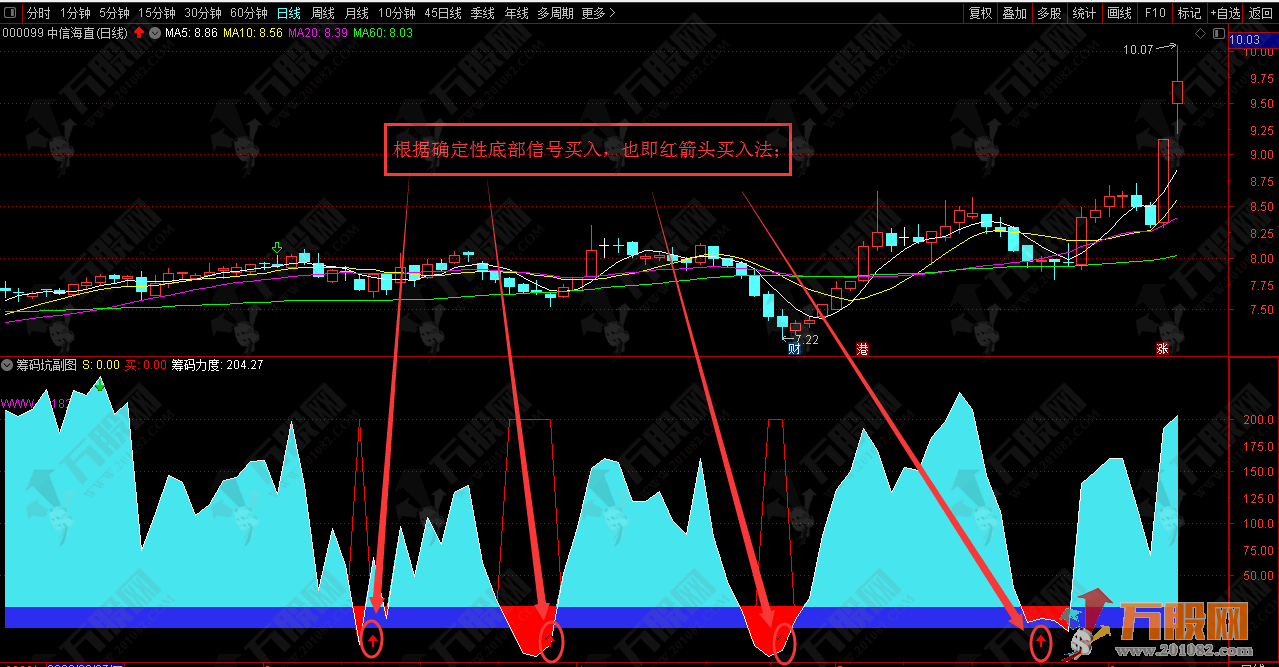Open the main chart indicator dropdown circle
This screenshot has width=1279, height=667.
(155, 33)
